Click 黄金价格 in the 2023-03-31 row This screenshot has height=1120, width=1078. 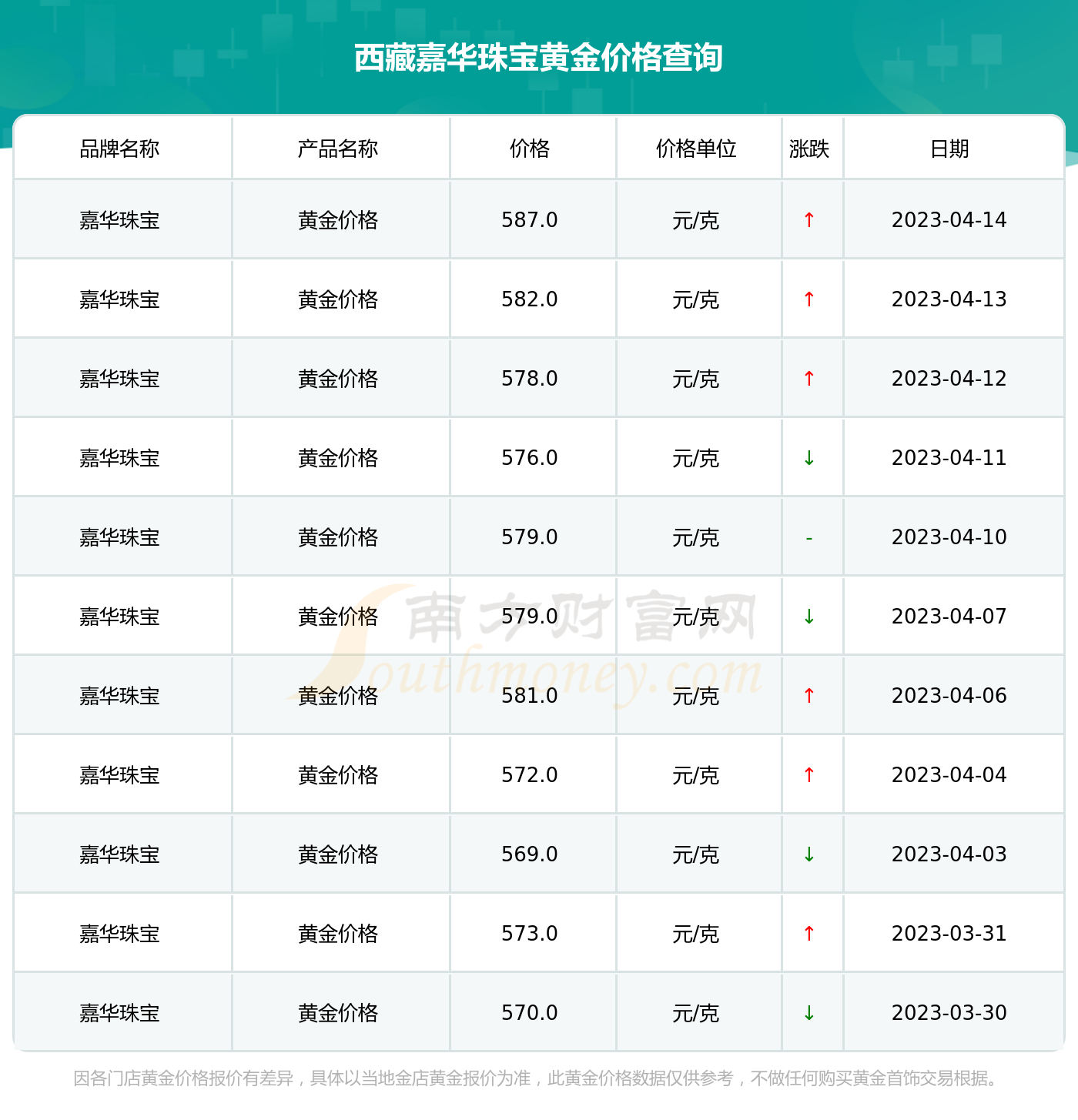(338, 934)
